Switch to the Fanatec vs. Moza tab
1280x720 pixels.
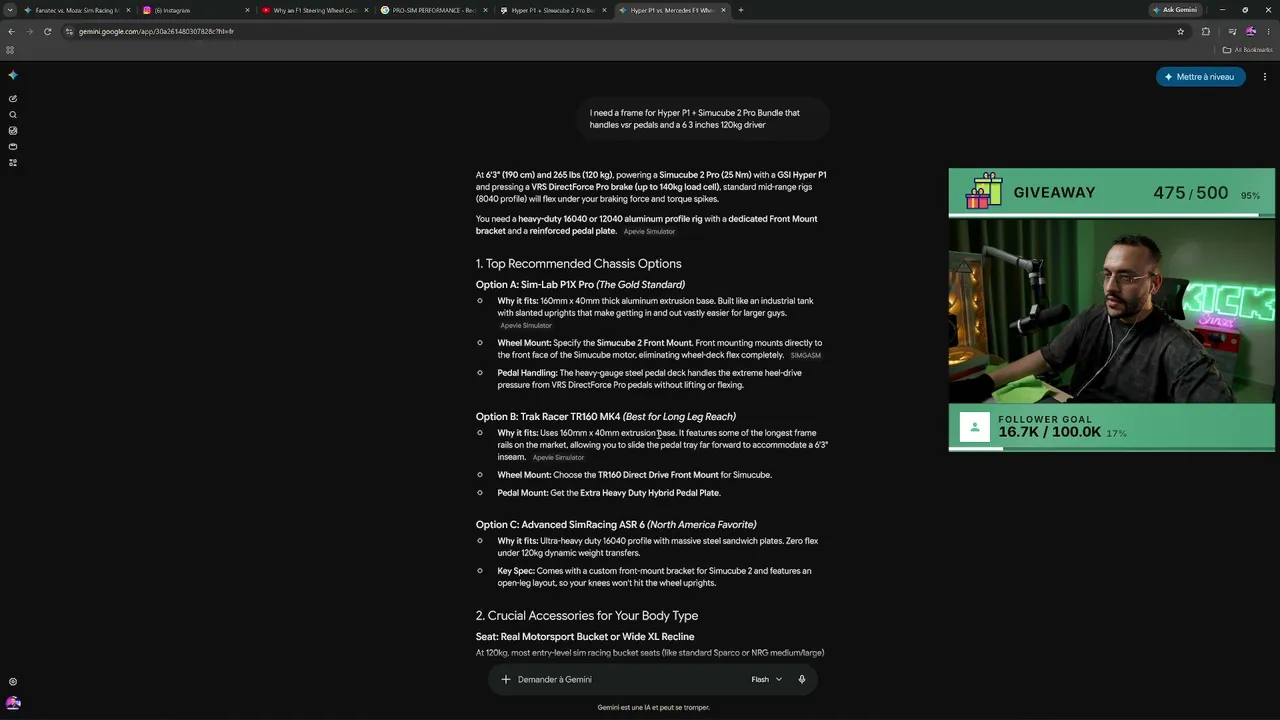pyautogui.click(x=76, y=10)
